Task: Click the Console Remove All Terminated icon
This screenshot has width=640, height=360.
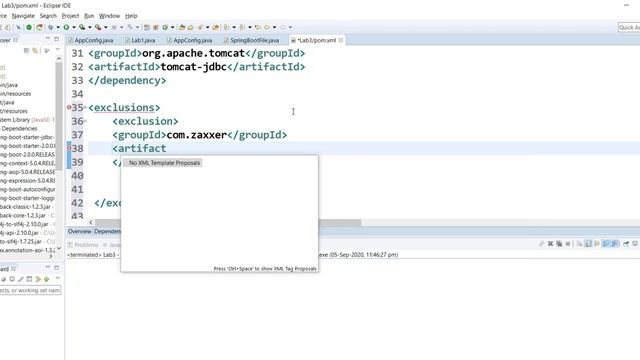Action: pos(559,244)
